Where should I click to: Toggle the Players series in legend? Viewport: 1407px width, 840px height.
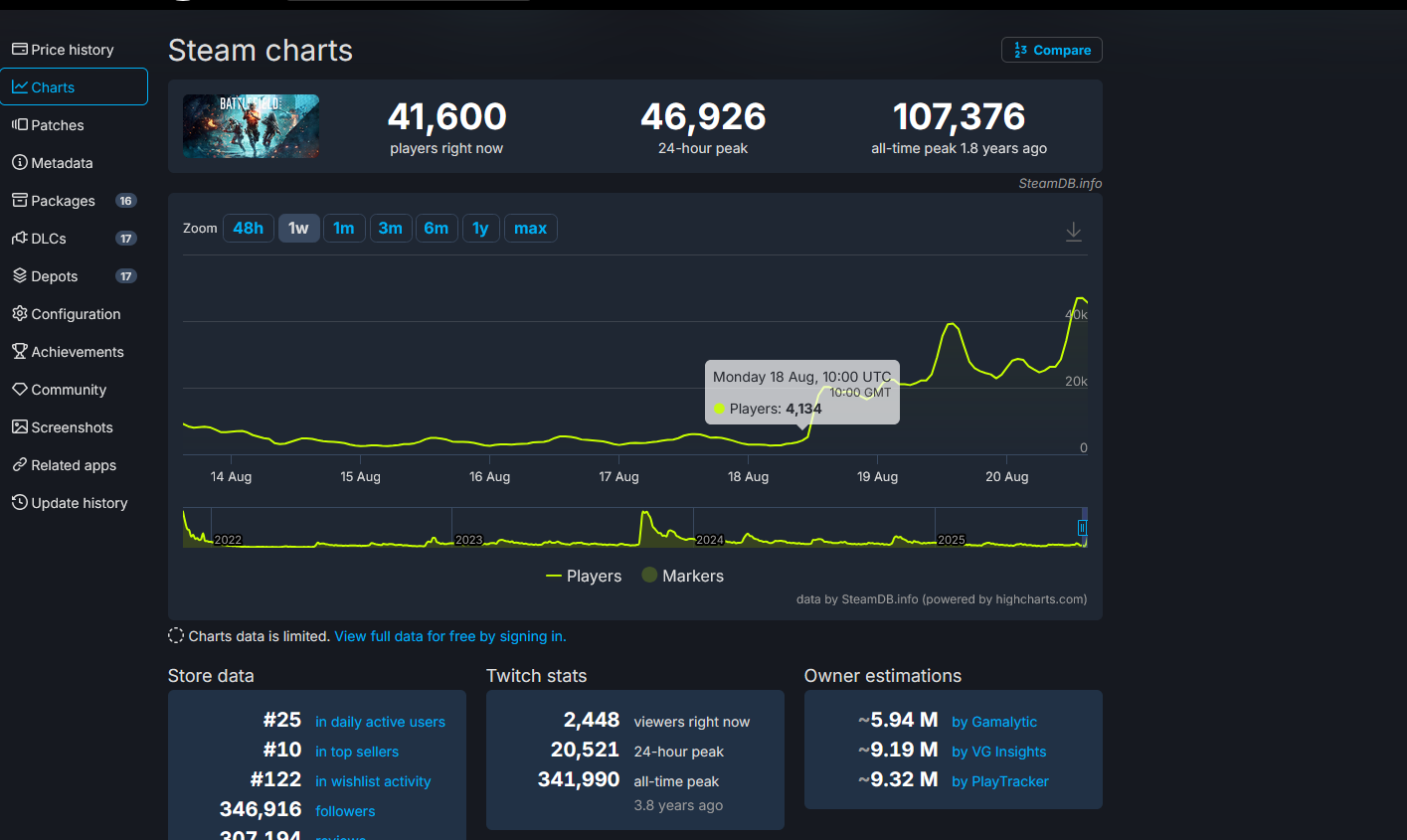(x=584, y=576)
